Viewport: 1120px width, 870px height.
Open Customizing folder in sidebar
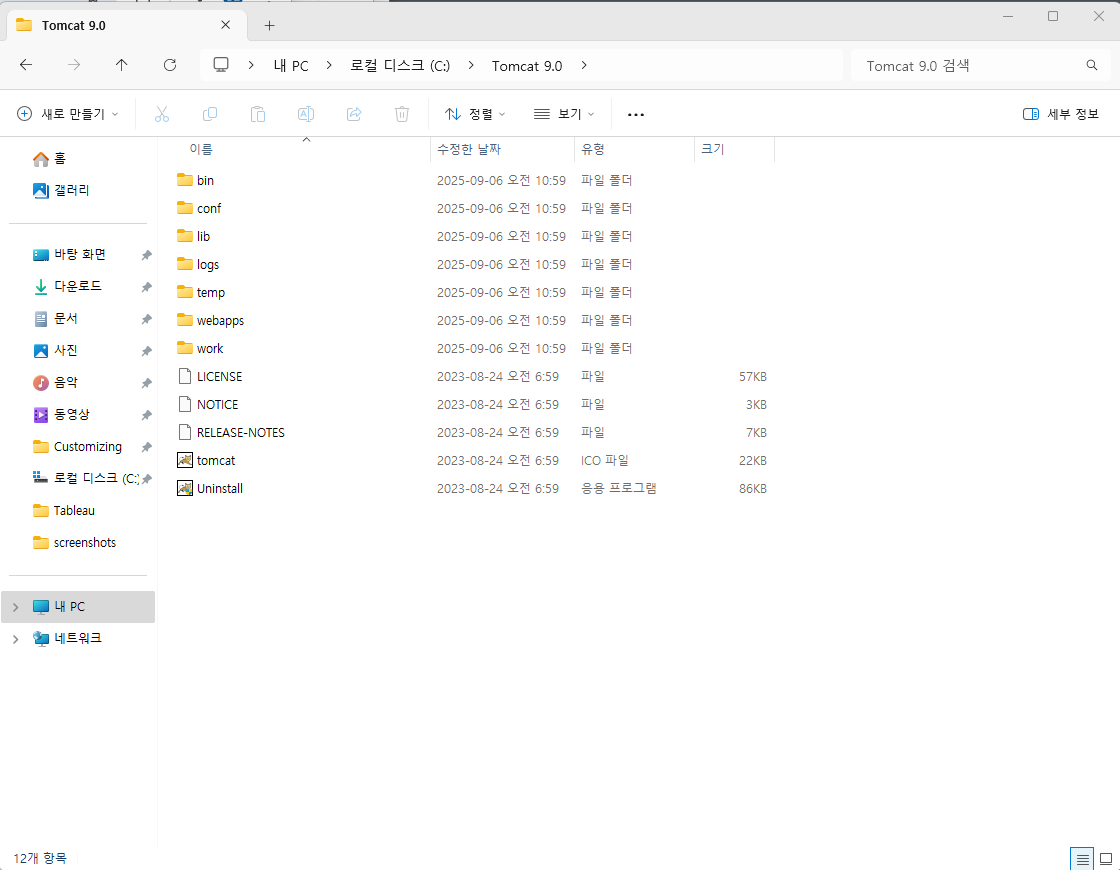pos(87,446)
